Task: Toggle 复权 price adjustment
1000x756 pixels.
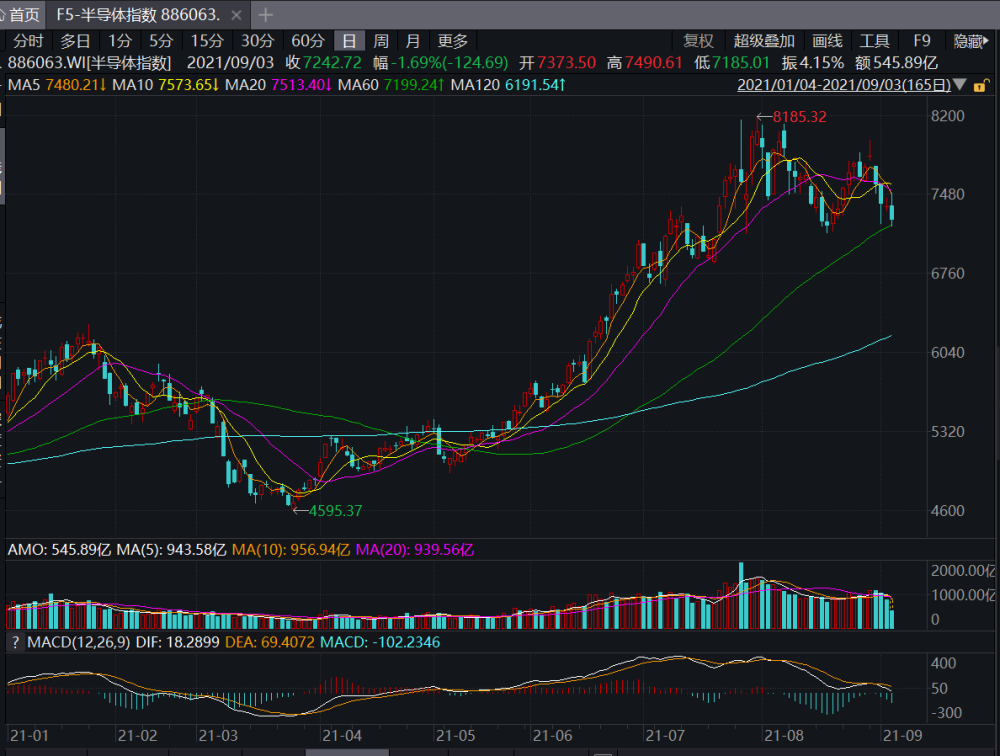Action: tap(699, 41)
